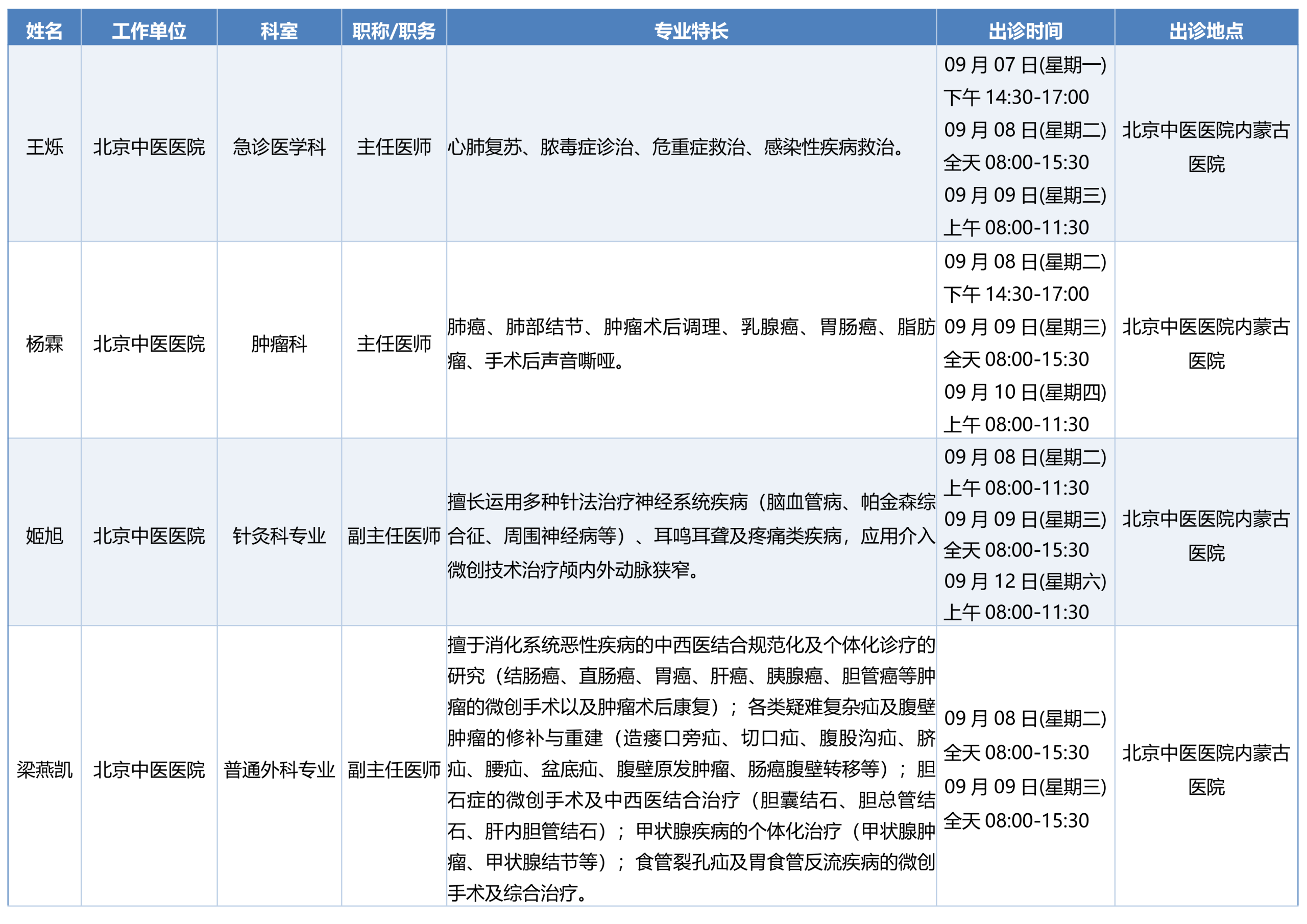Select the name cell 王烁
Screen dimensions: 1307x924
pos(44,147)
